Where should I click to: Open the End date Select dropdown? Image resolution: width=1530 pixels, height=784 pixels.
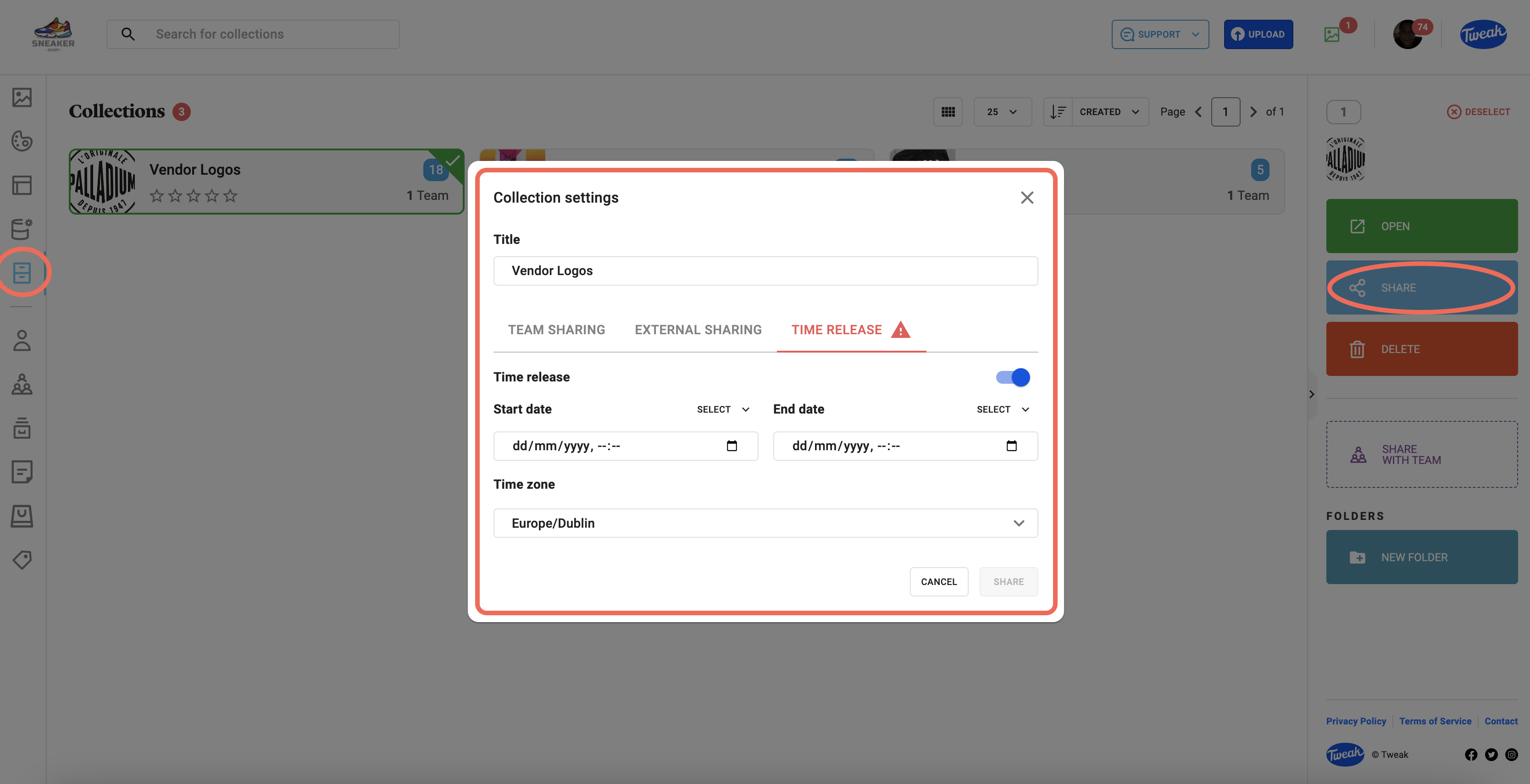point(1003,409)
